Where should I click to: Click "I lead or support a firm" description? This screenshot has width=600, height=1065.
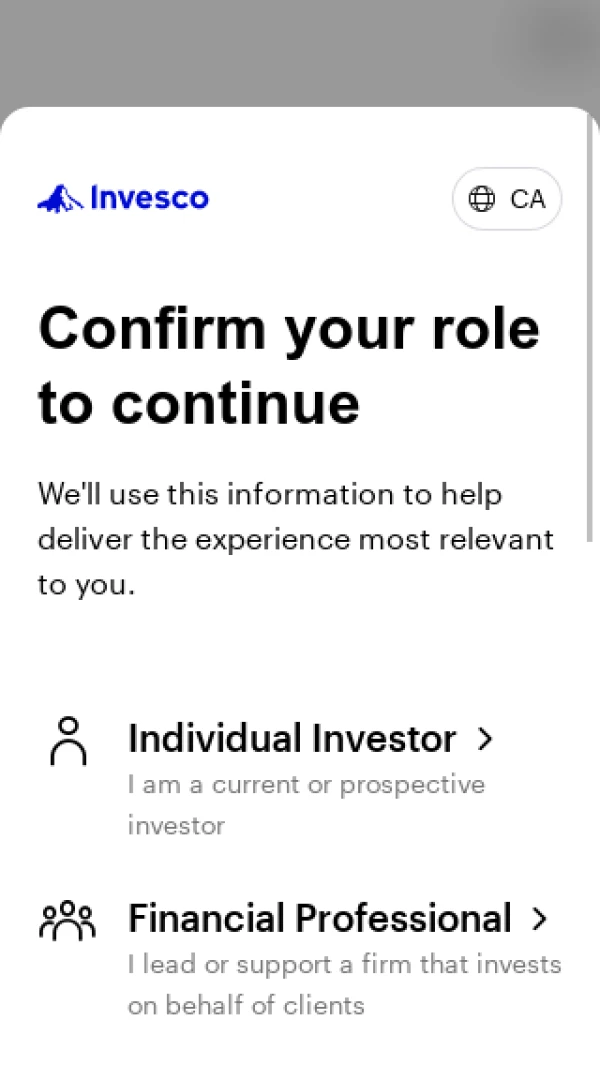coord(344,965)
